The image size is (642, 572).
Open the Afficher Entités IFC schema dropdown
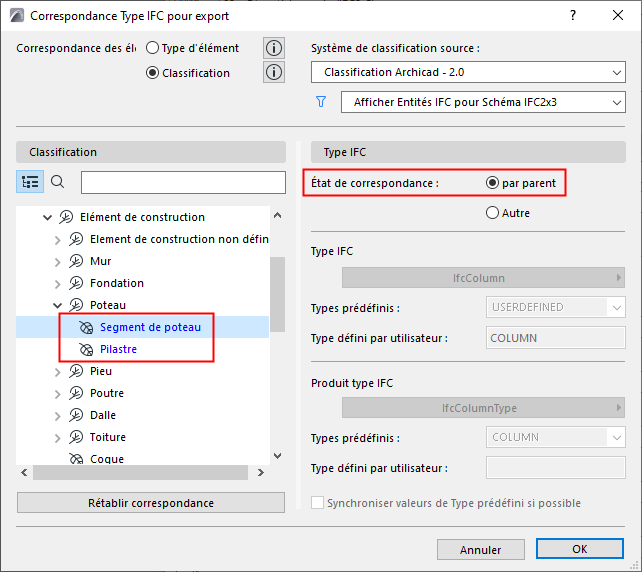click(482, 102)
